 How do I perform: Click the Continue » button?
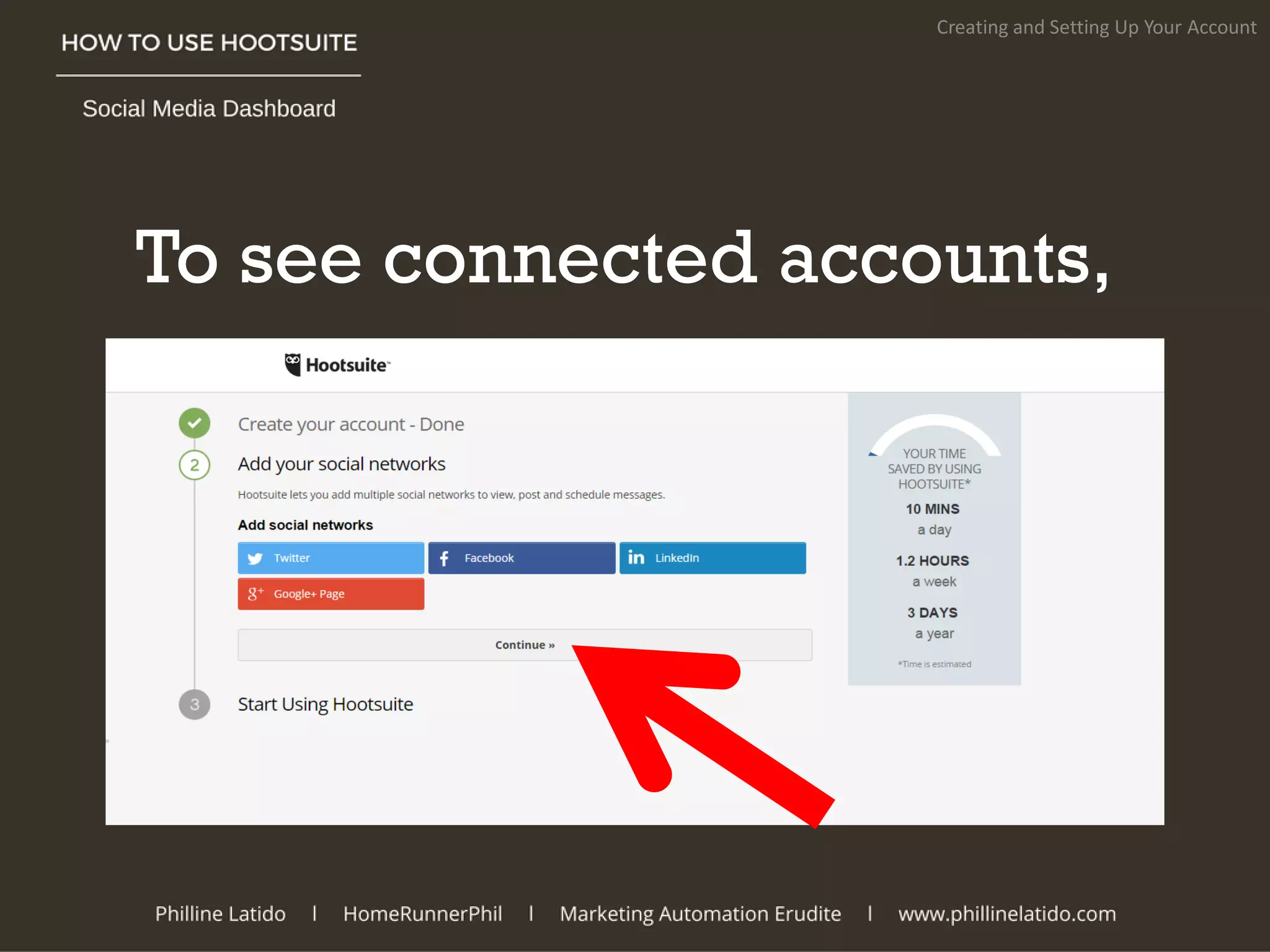525,645
